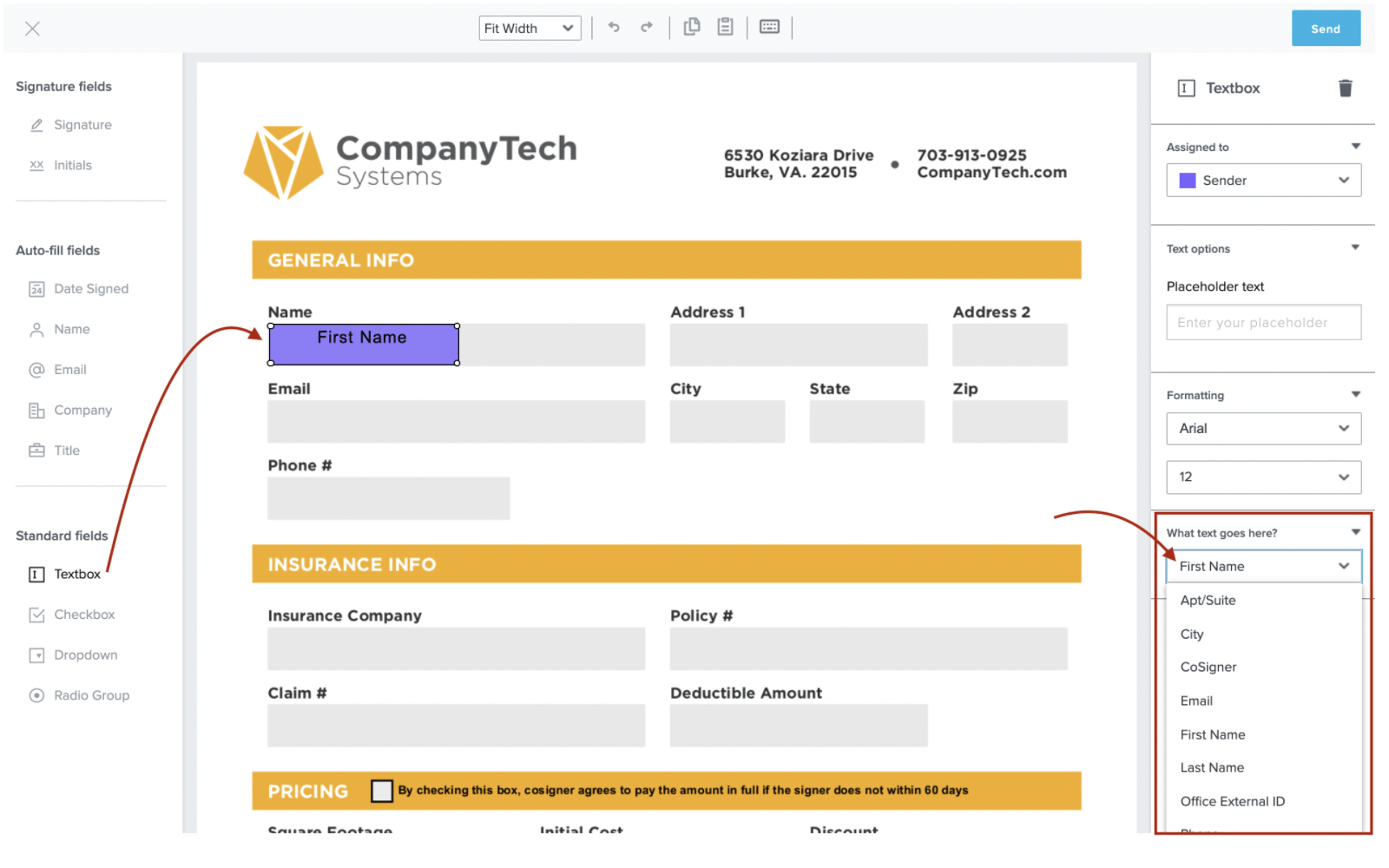Select the Initials field tool
Image resolution: width=1389 pixels, height=868 pixels.
pos(73,165)
